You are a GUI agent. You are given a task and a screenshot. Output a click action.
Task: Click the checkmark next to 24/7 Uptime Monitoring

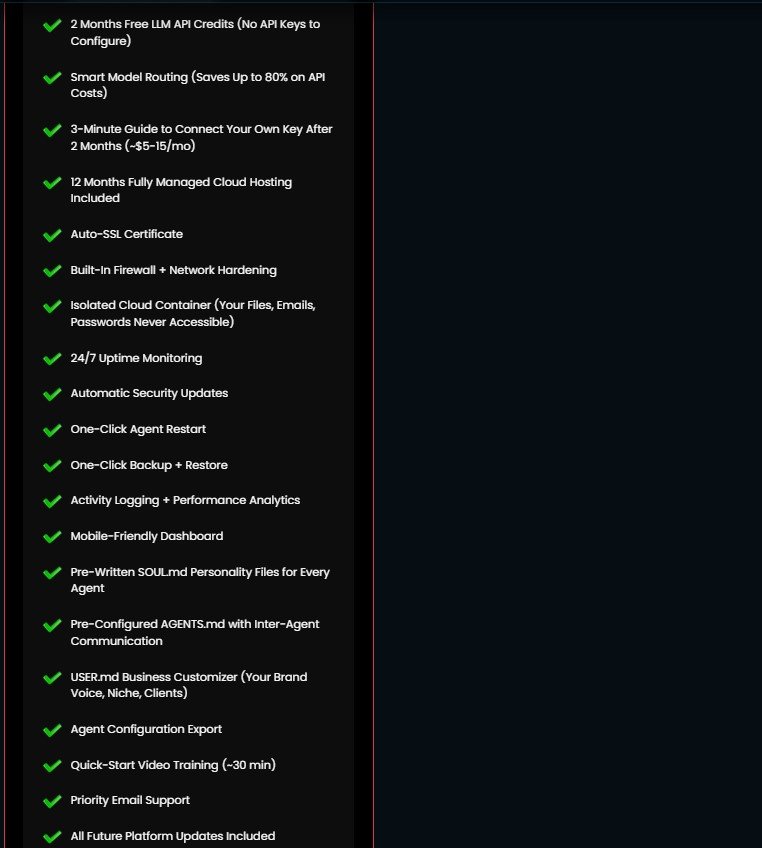[x=52, y=359]
